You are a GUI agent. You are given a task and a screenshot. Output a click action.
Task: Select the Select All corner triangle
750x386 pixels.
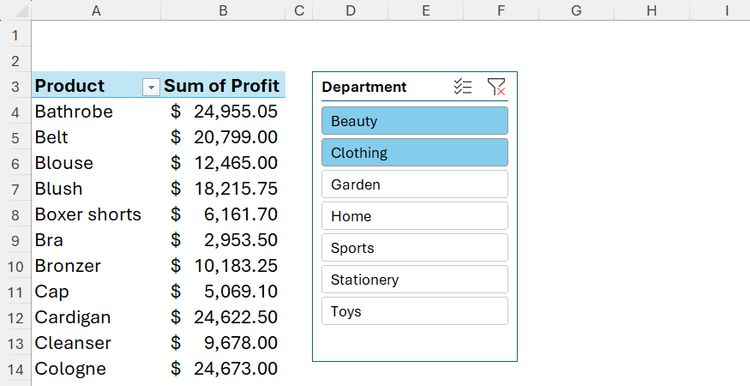(x=21, y=11)
